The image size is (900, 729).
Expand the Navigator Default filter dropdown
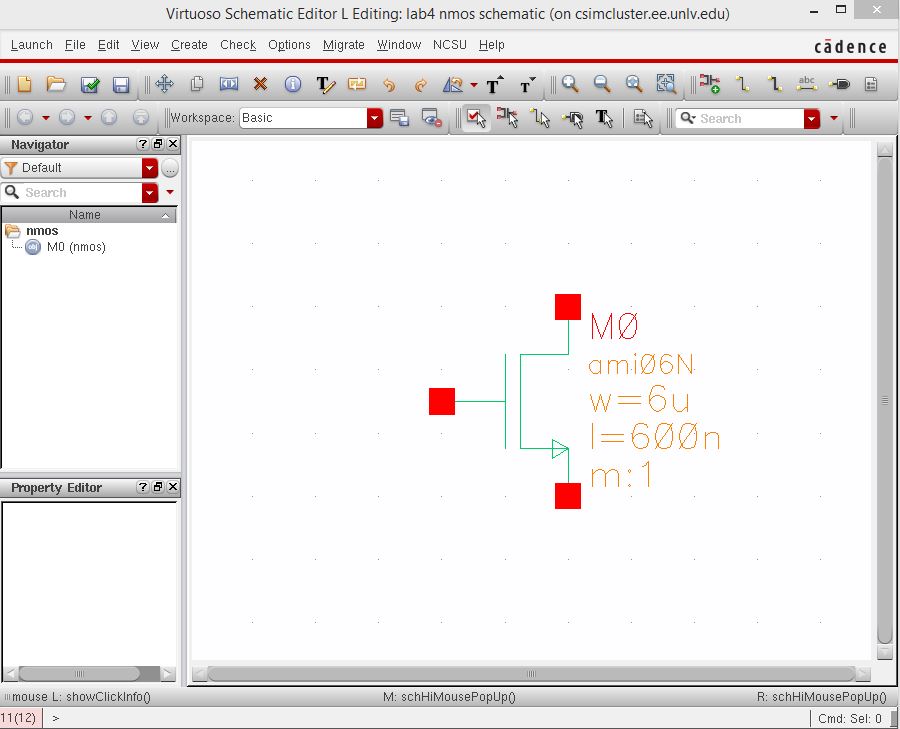pos(150,168)
